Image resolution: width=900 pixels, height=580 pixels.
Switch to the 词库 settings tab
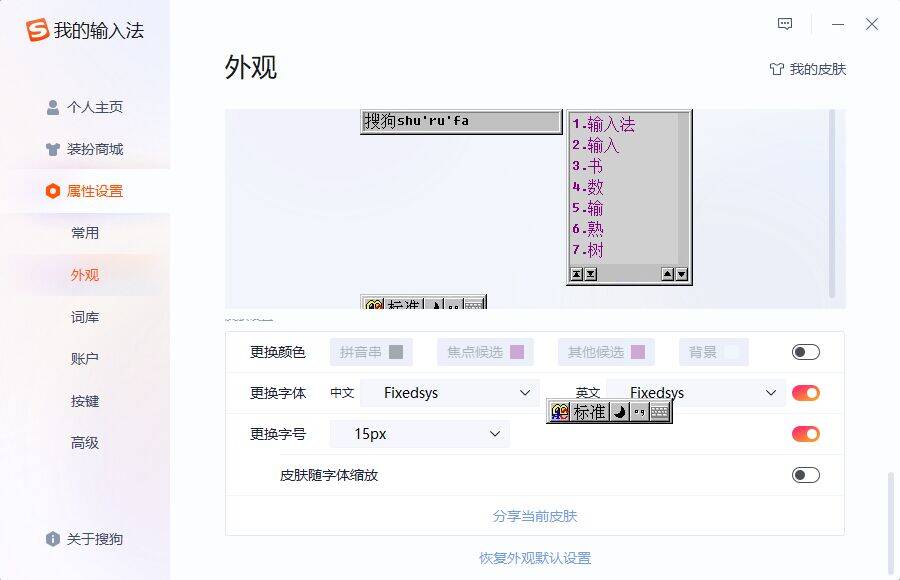click(x=85, y=317)
